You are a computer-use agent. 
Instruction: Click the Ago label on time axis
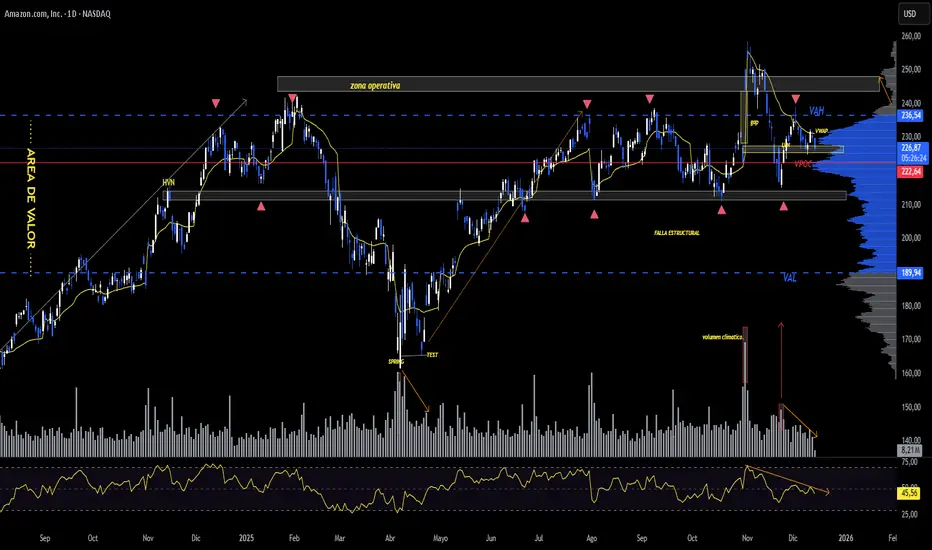[591, 538]
